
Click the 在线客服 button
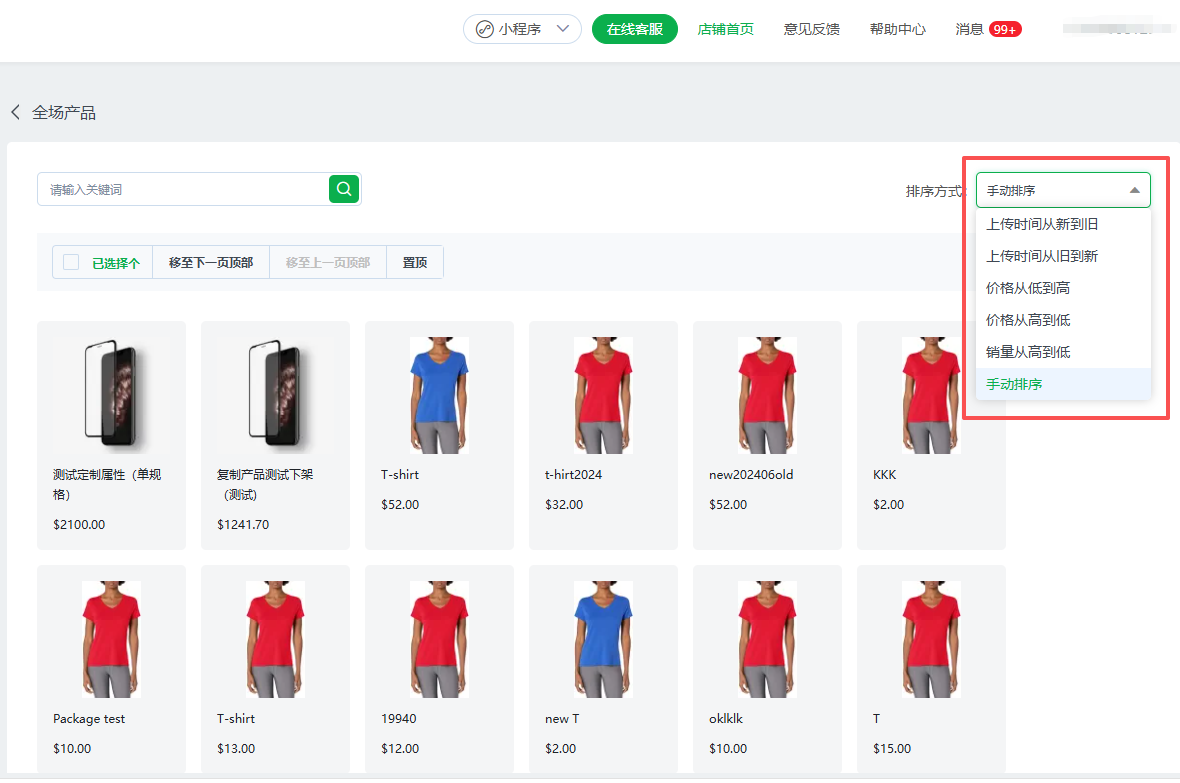634,29
